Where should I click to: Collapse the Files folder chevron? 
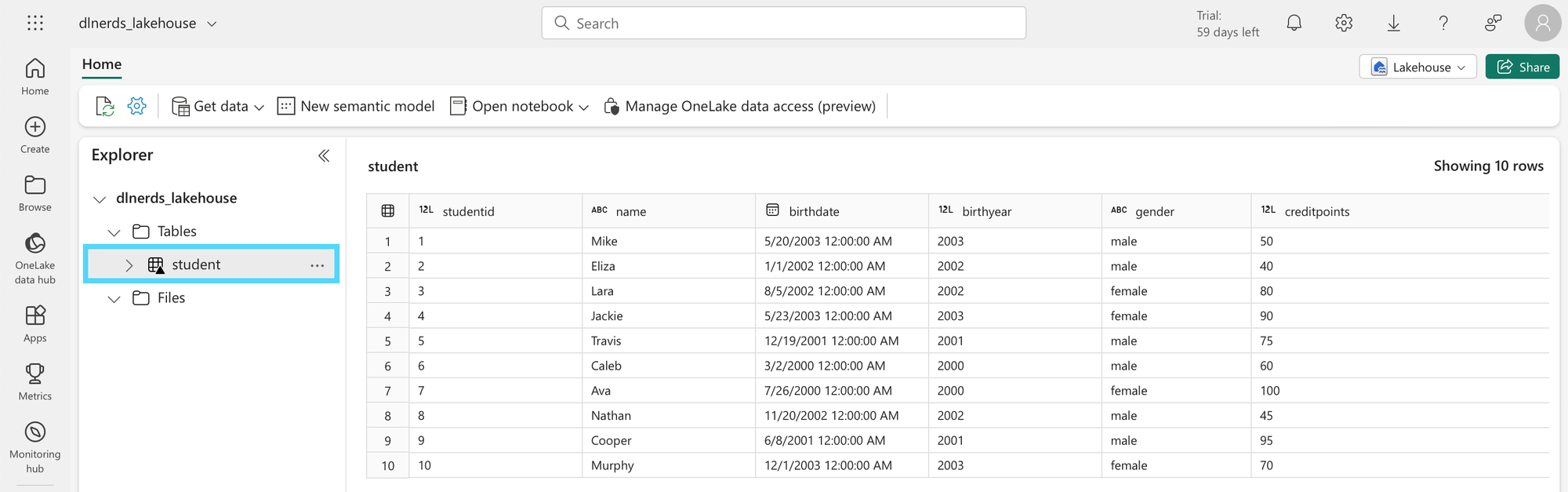pyautogui.click(x=114, y=299)
